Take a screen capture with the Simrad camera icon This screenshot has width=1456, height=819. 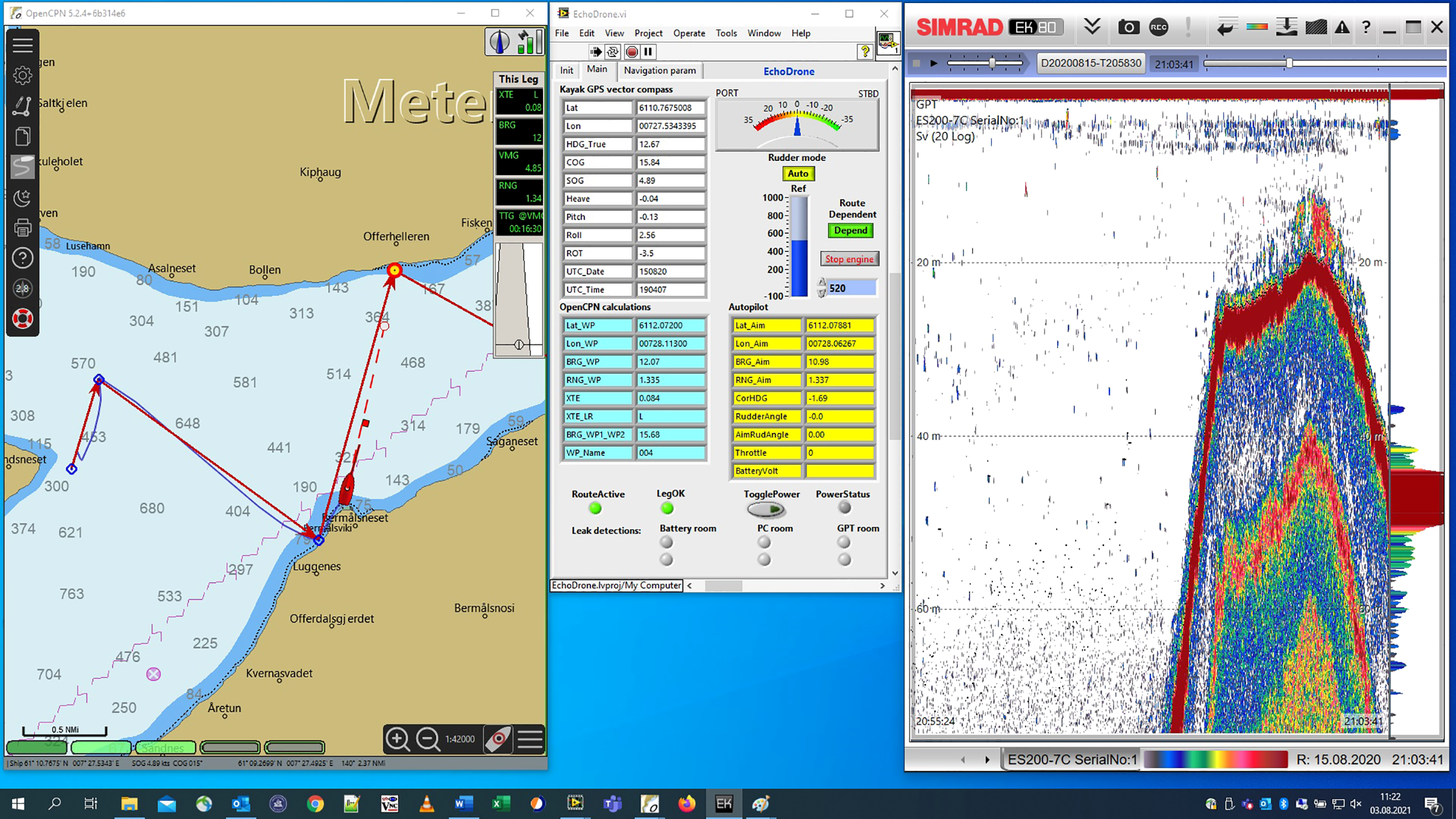coord(1128,27)
